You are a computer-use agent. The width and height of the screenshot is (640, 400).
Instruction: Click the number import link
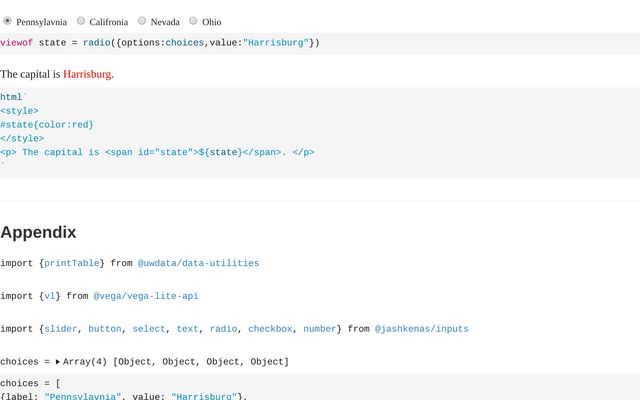click(x=319, y=328)
